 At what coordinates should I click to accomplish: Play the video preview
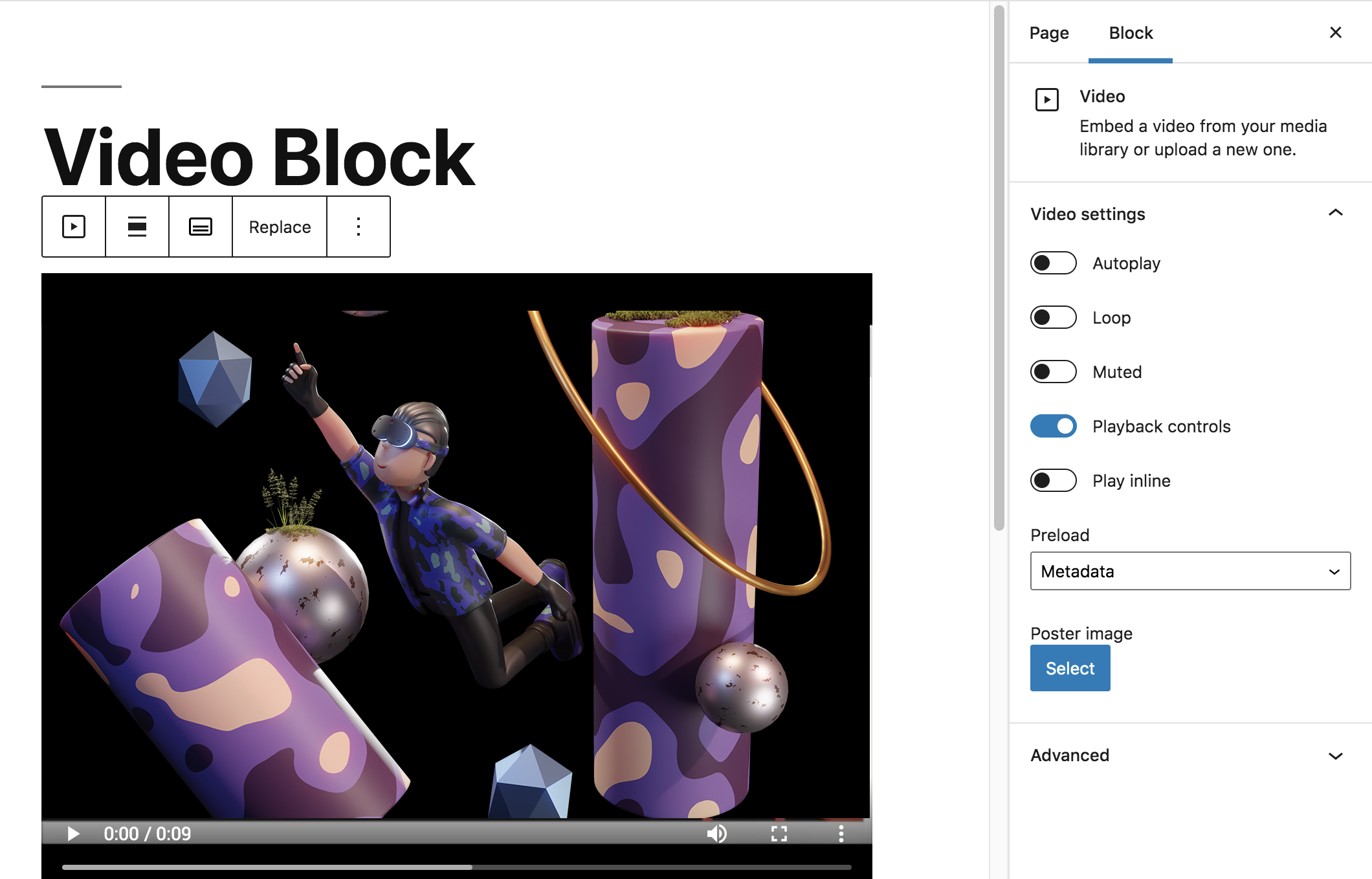(73, 834)
